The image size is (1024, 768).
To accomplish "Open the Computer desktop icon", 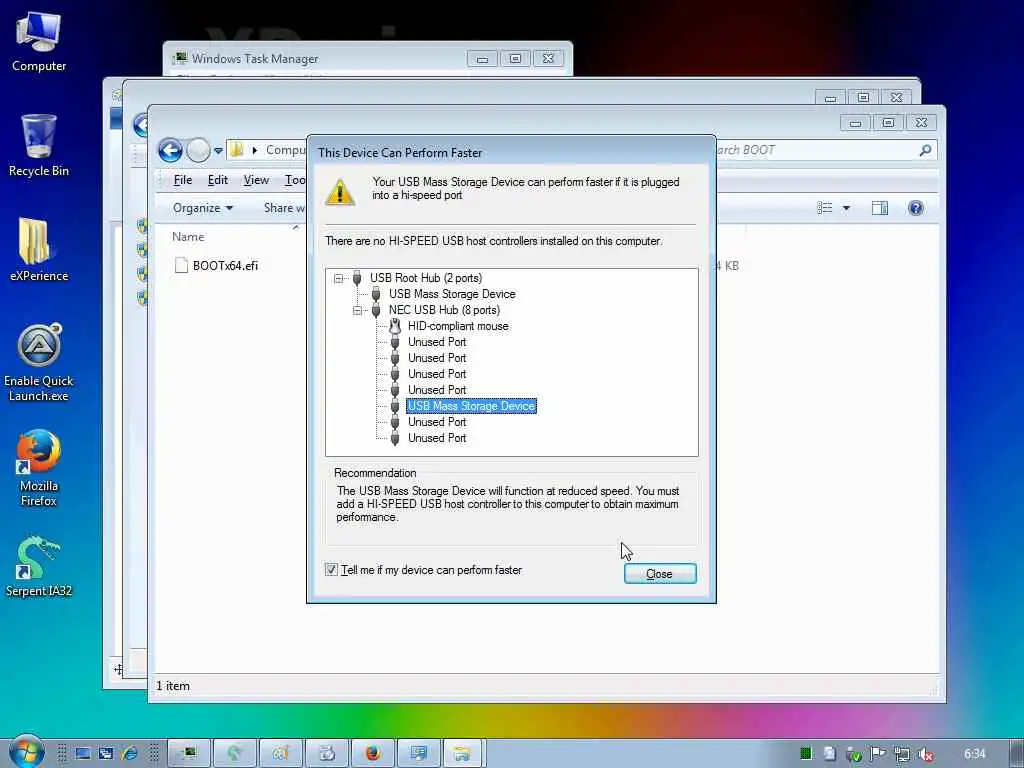I will coord(39,41).
